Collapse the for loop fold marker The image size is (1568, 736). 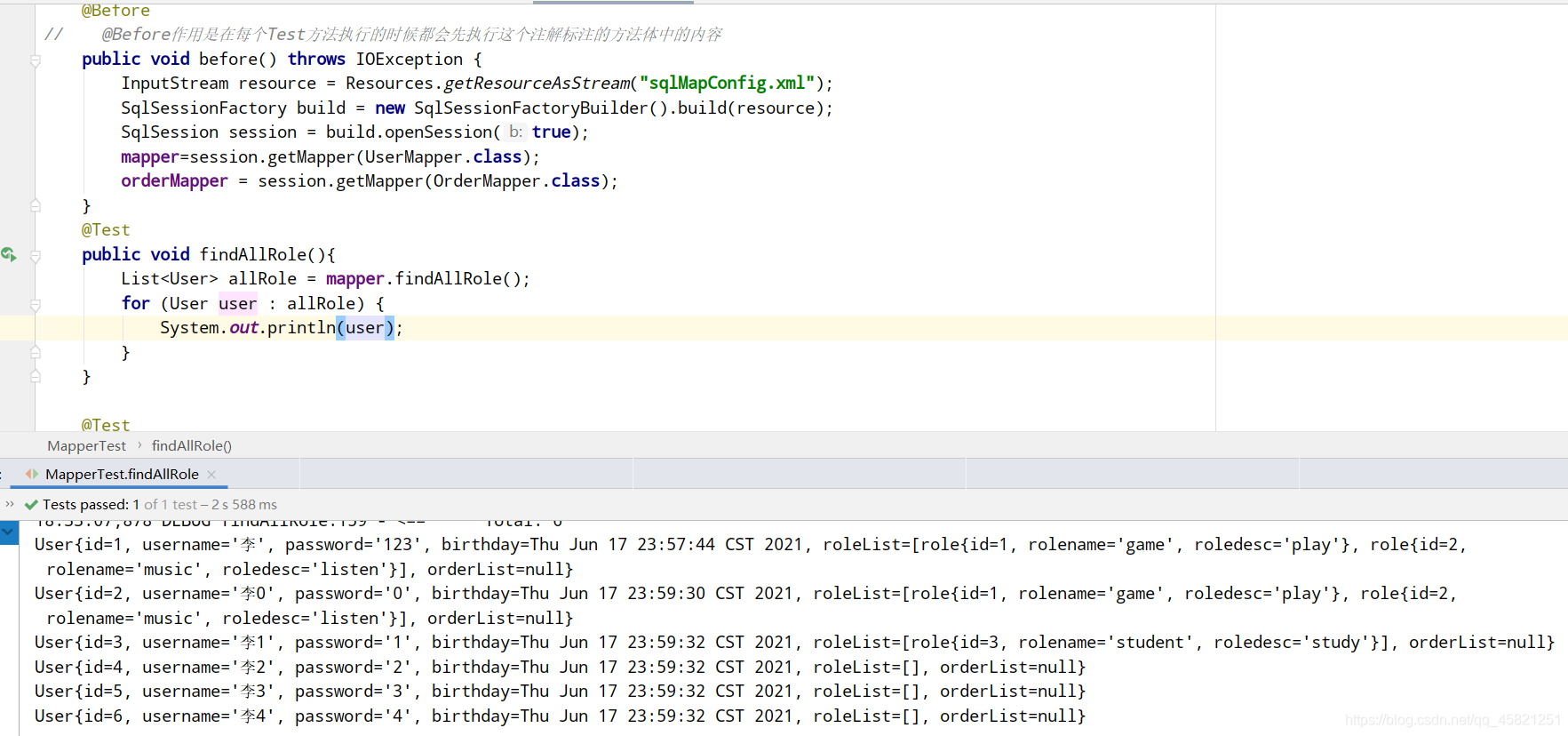(x=36, y=305)
